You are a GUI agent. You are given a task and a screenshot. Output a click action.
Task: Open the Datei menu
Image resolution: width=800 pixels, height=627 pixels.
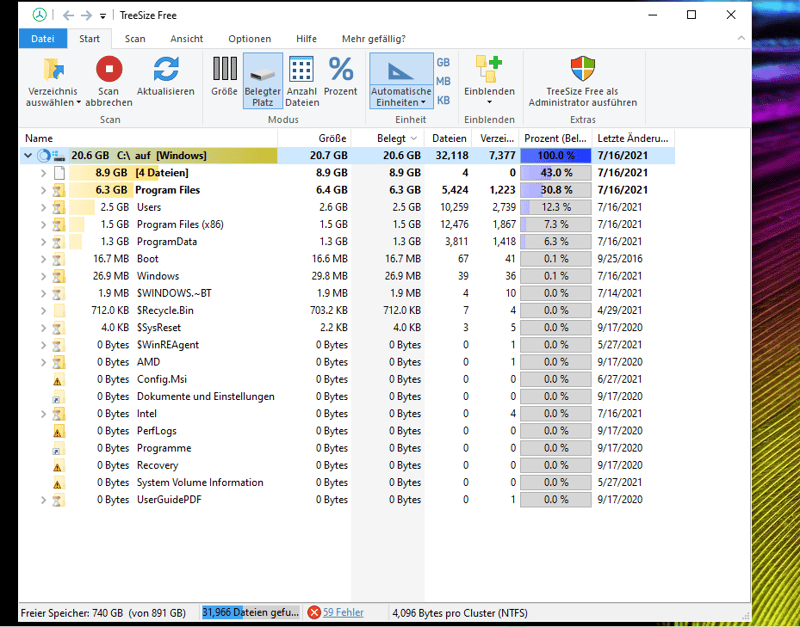(42, 39)
